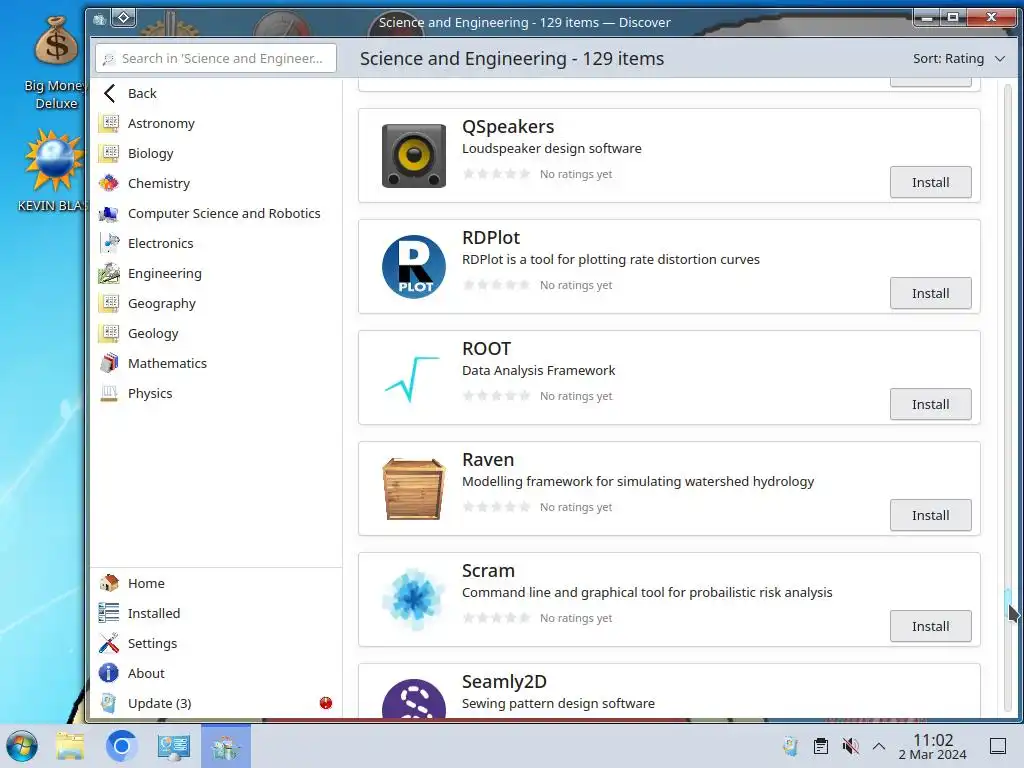Image resolution: width=1024 pixels, height=768 pixels.
Task: Toggle the muted volume tray icon
Action: [x=850, y=746]
